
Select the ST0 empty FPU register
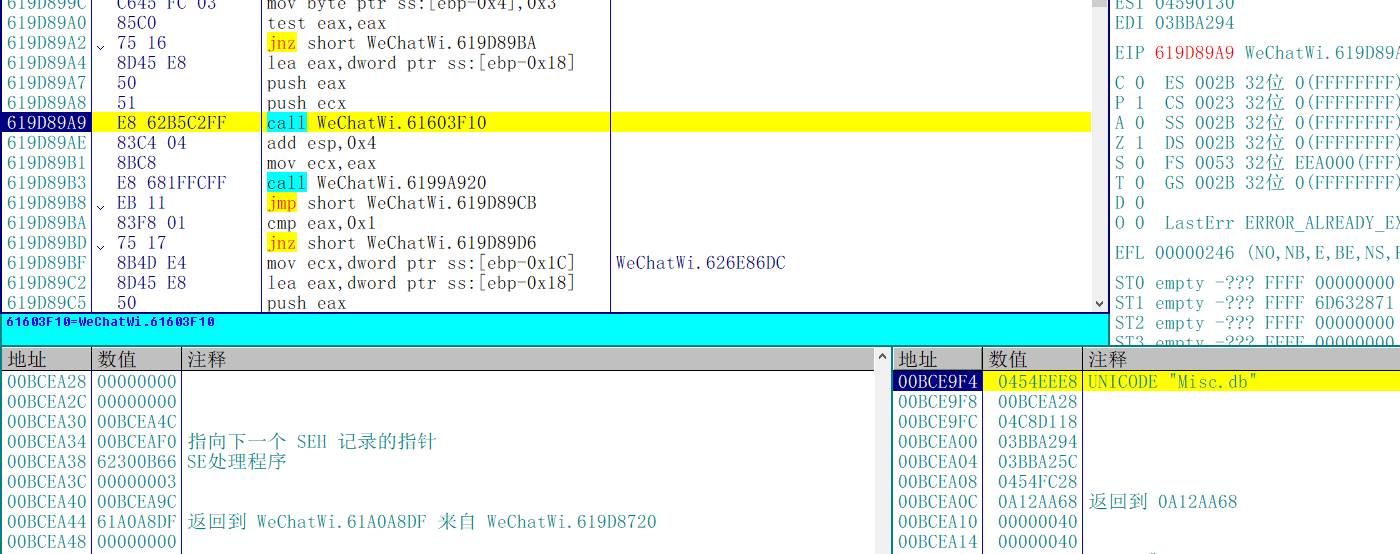pos(1257,283)
